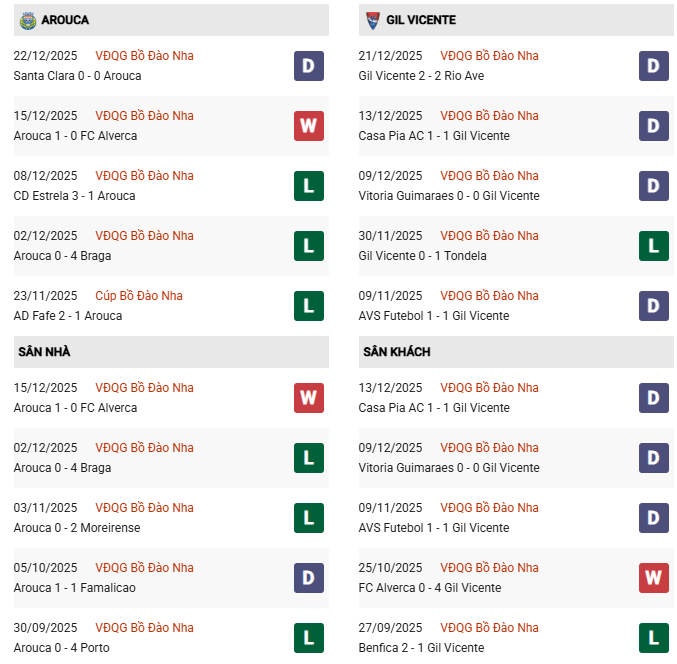This screenshot has width=677, height=664.
Task: Click the D badge for Arouca vs Famalicao
Action: [x=308, y=578]
